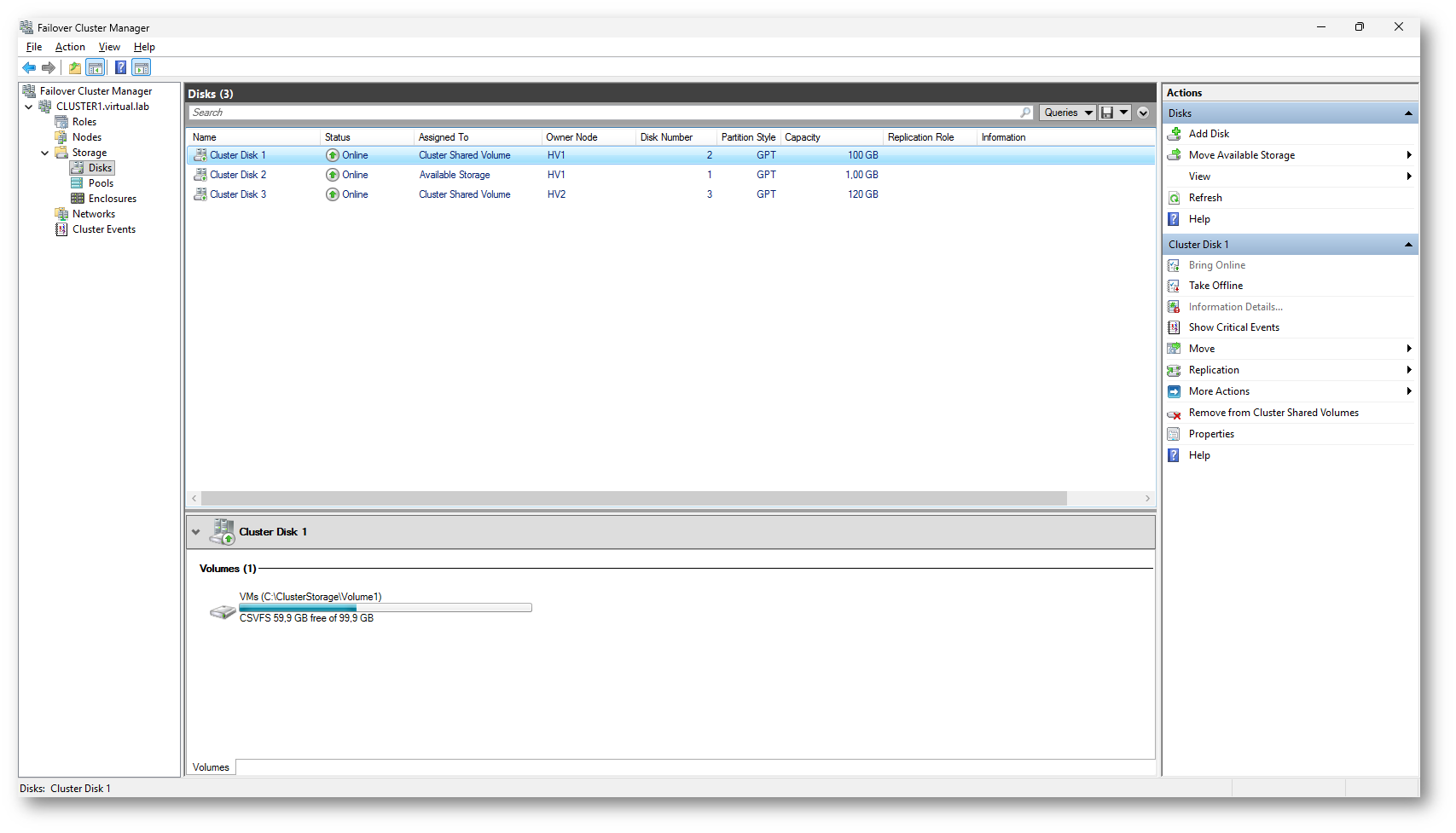
Task: Click the Take Offline action icon
Action: pos(1175,286)
